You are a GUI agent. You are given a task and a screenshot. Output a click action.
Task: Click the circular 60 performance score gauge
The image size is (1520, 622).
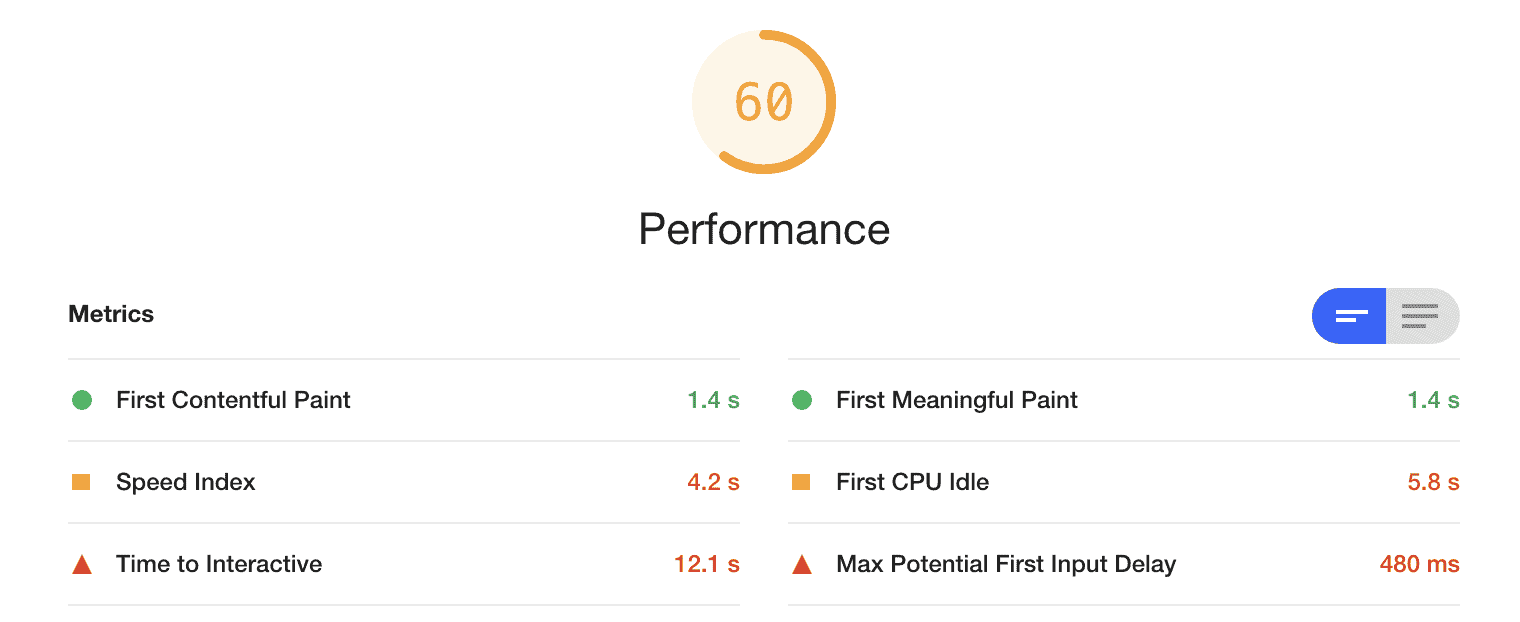tap(764, 101)
